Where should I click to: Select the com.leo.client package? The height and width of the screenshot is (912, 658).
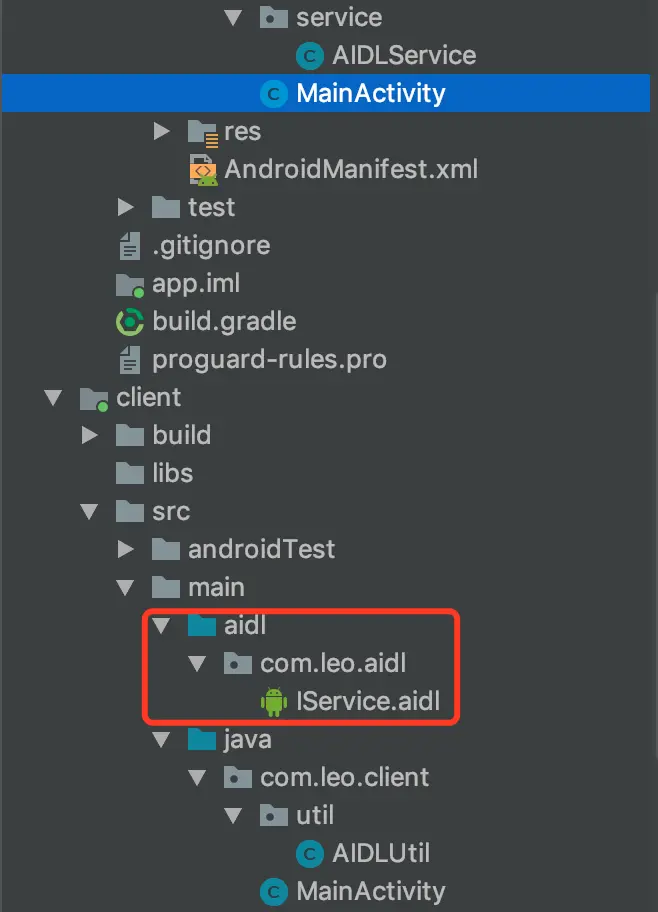[x=344, y=777]
